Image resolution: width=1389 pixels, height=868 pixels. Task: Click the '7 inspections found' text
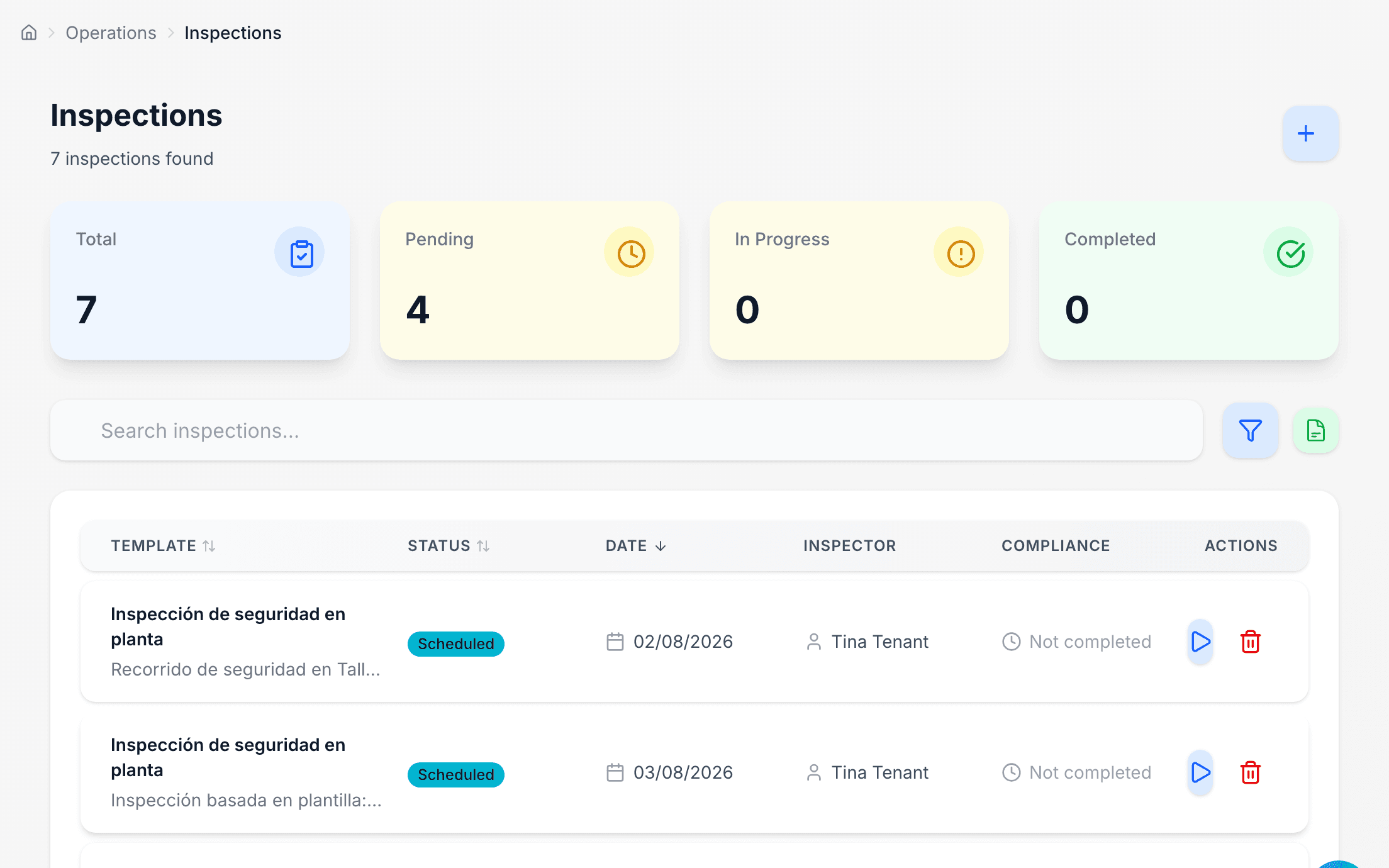coord(132,159)
